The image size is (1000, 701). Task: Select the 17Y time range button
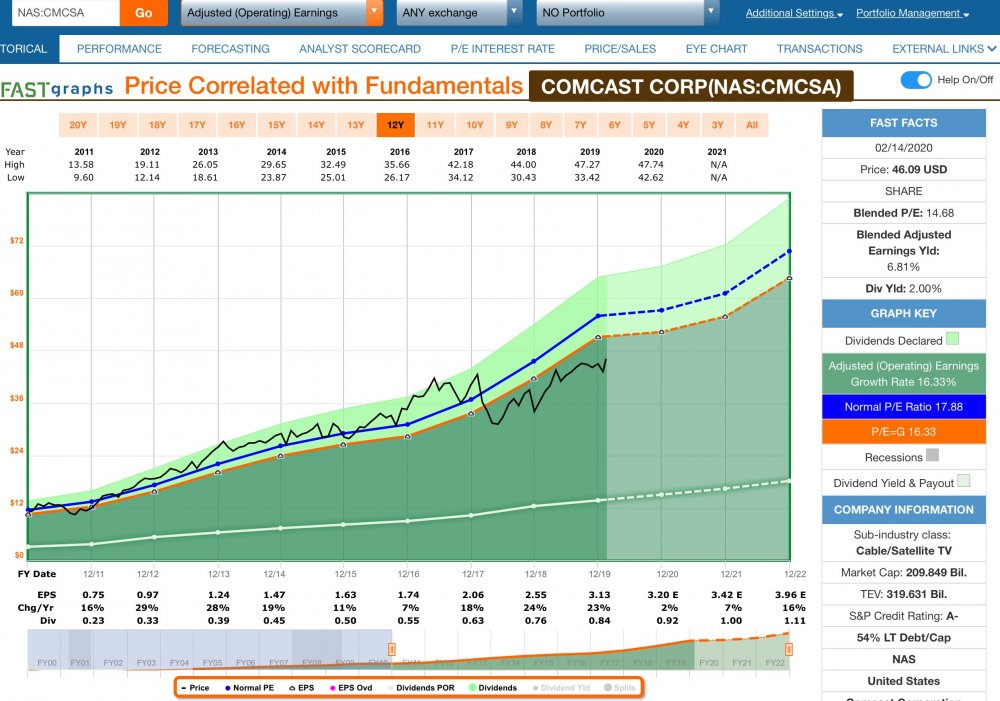[x=197, y=125]
